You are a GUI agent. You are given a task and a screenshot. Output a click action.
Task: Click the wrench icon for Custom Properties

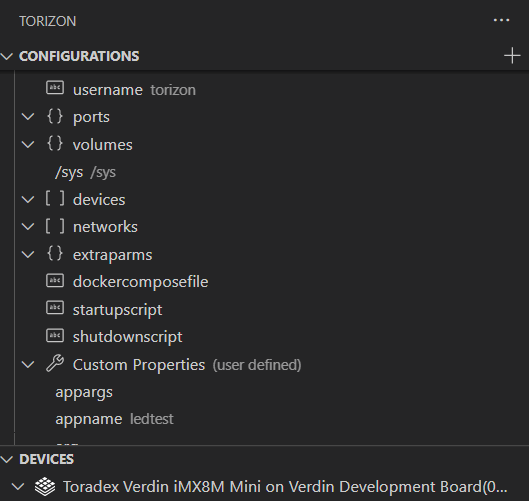coord(55,364)
